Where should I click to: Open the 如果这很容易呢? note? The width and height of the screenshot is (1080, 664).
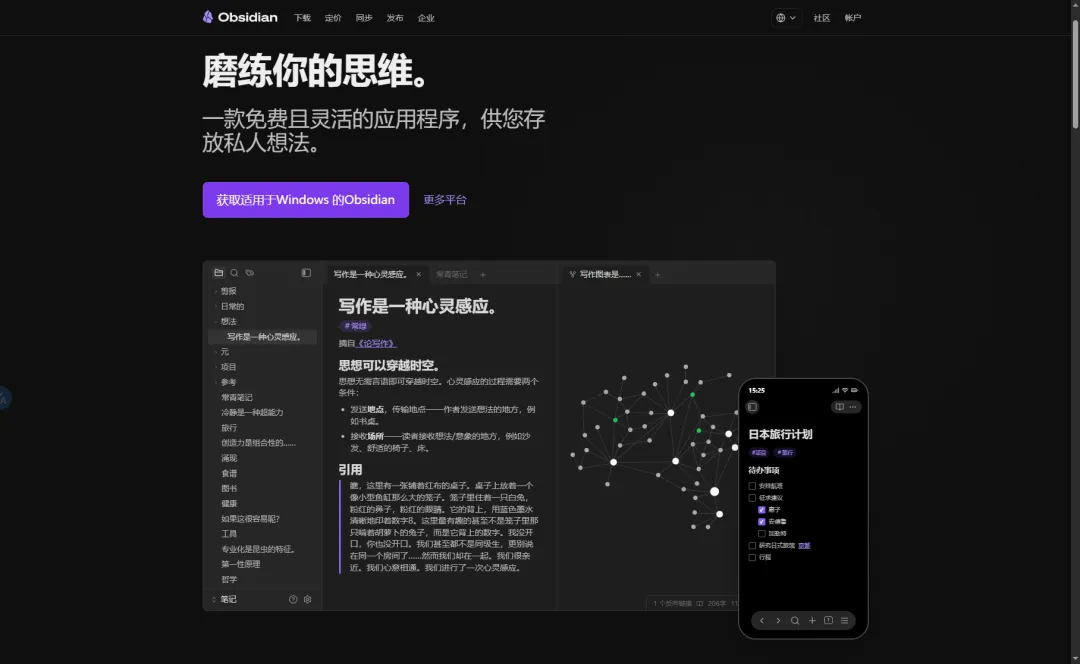(250, 519)
